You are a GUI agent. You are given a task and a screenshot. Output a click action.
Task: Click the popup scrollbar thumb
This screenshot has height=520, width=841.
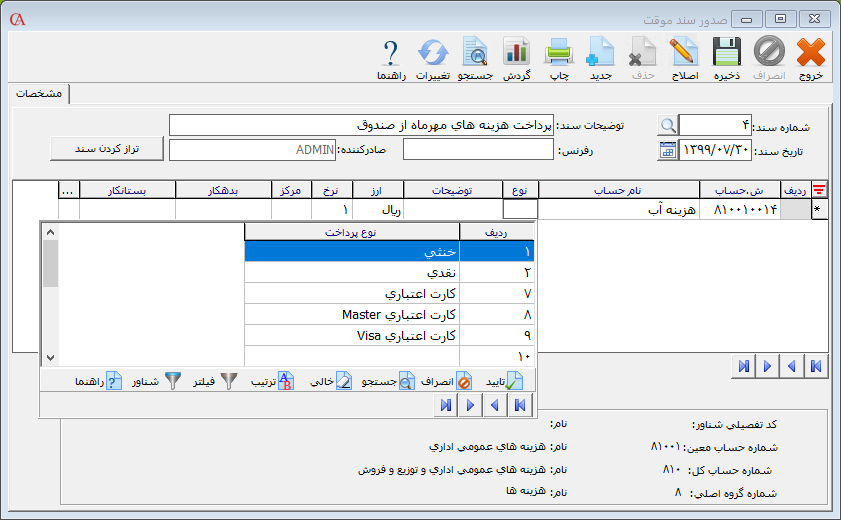pos(50,263)
